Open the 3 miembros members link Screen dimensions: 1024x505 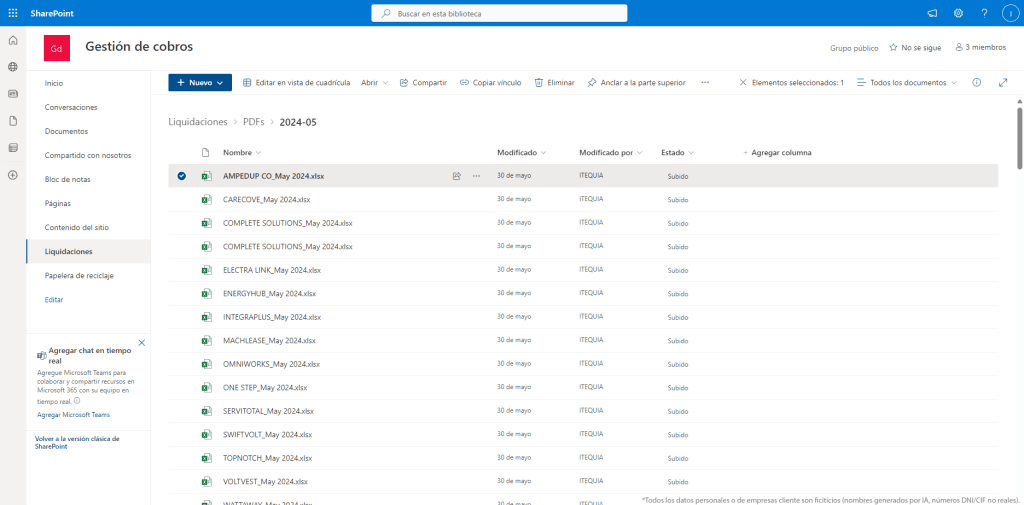[x=980, y=48]
